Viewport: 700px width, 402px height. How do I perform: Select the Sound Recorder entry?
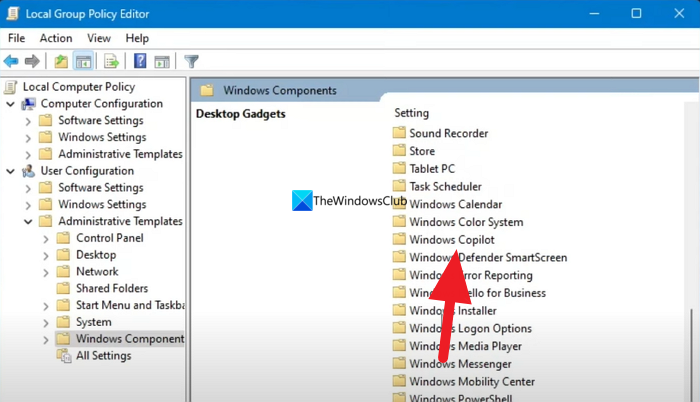point(449,133)
